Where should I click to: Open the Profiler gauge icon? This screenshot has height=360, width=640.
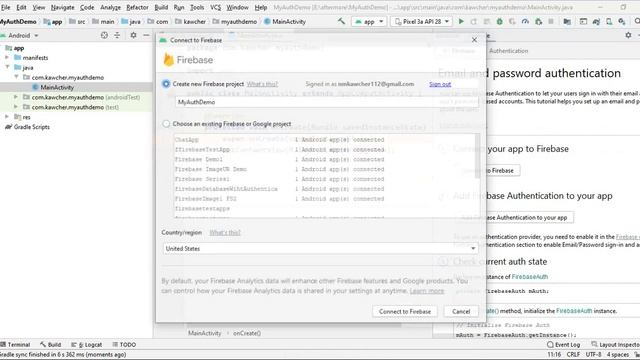(525, 21)
